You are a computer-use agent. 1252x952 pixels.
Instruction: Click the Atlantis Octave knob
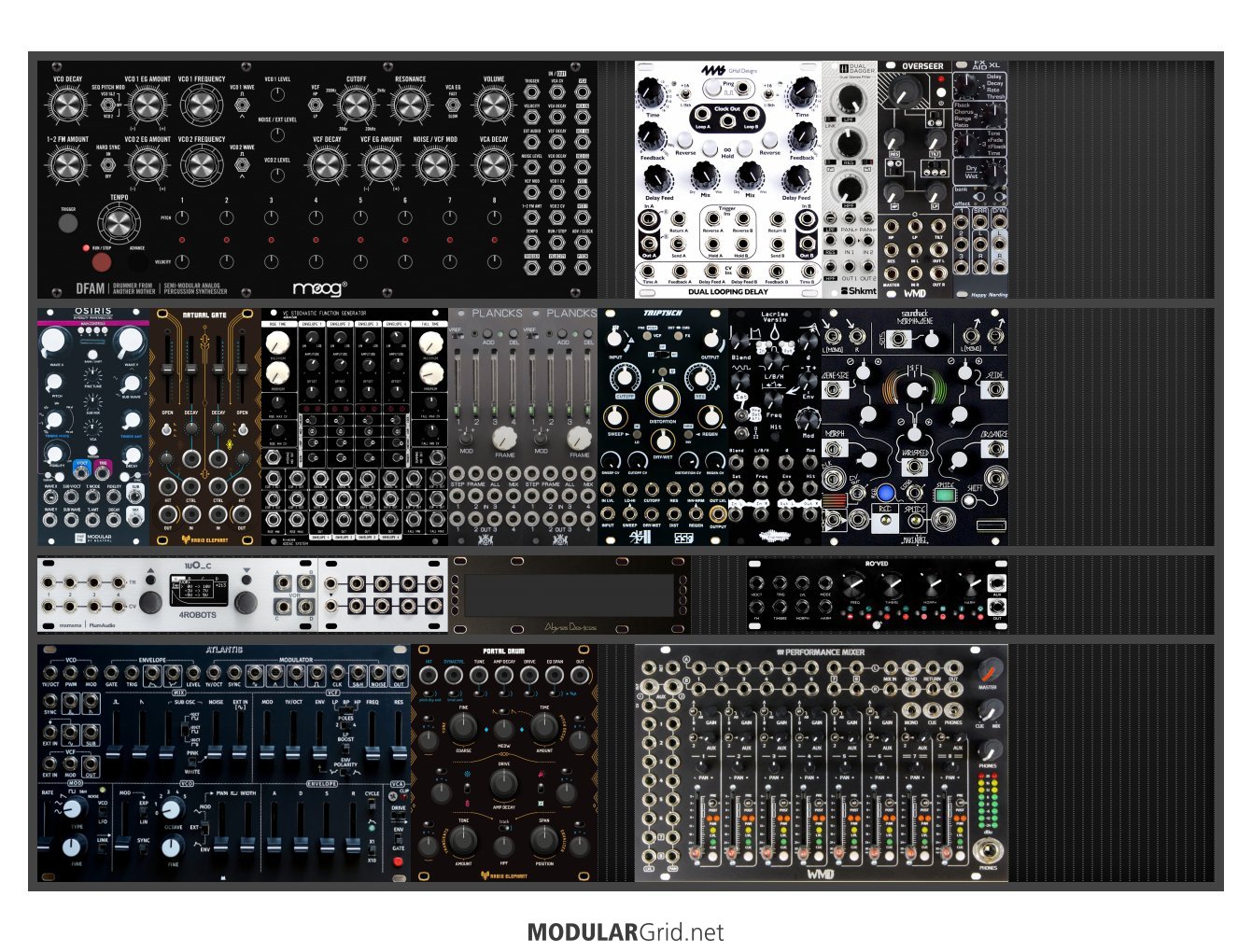pos(172,808)
